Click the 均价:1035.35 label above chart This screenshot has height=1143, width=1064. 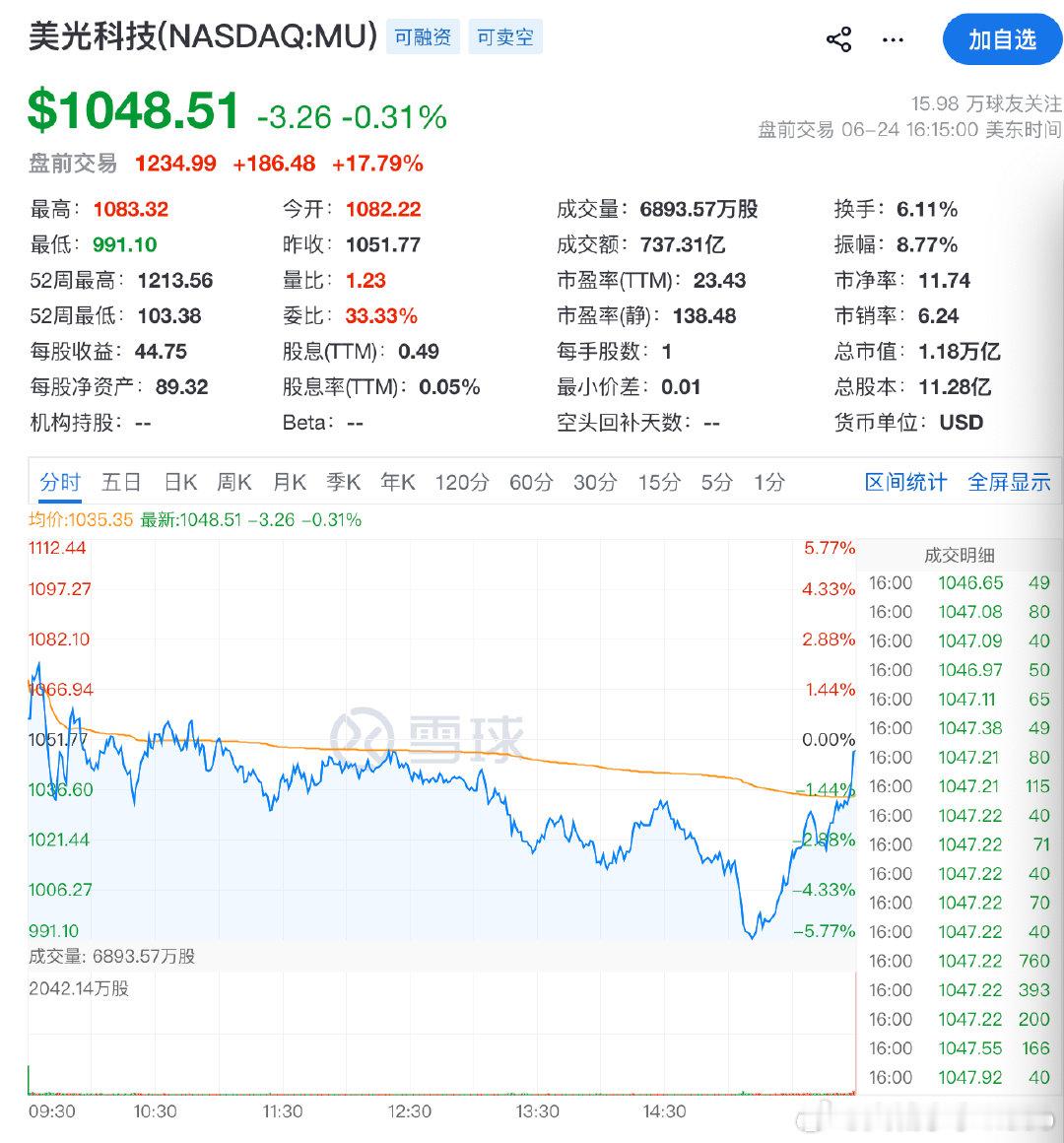(81, 519)
